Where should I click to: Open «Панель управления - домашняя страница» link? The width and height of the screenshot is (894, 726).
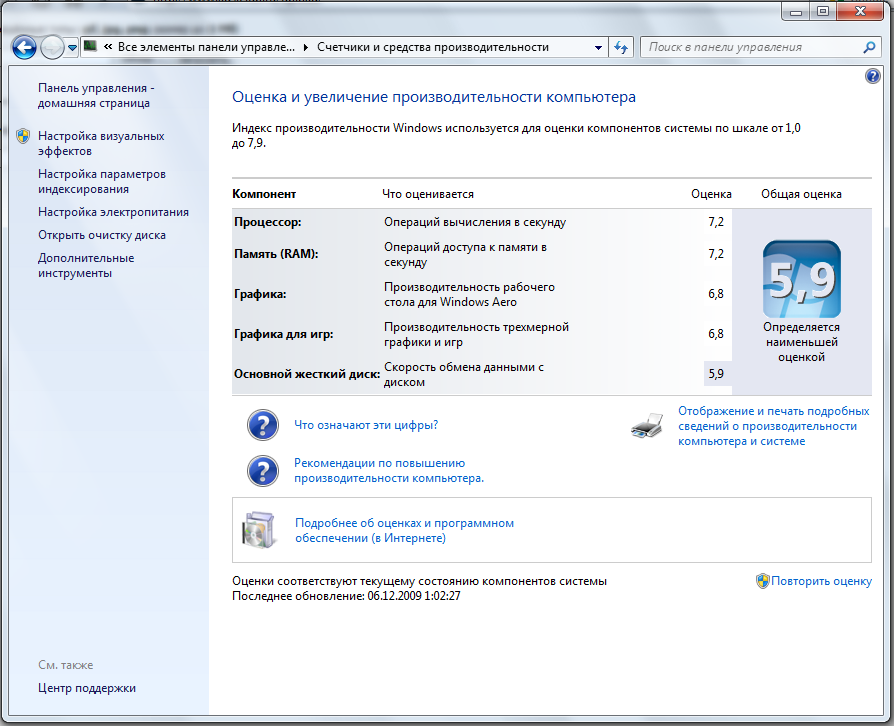(x=96, y=95)
